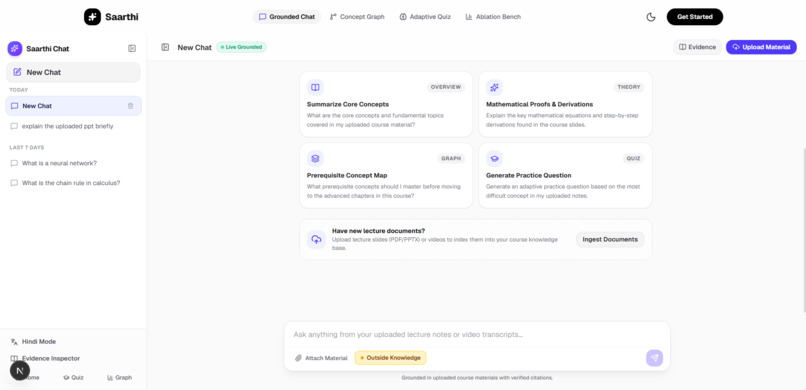Open the Evidence panel button

tap(697, 47)
